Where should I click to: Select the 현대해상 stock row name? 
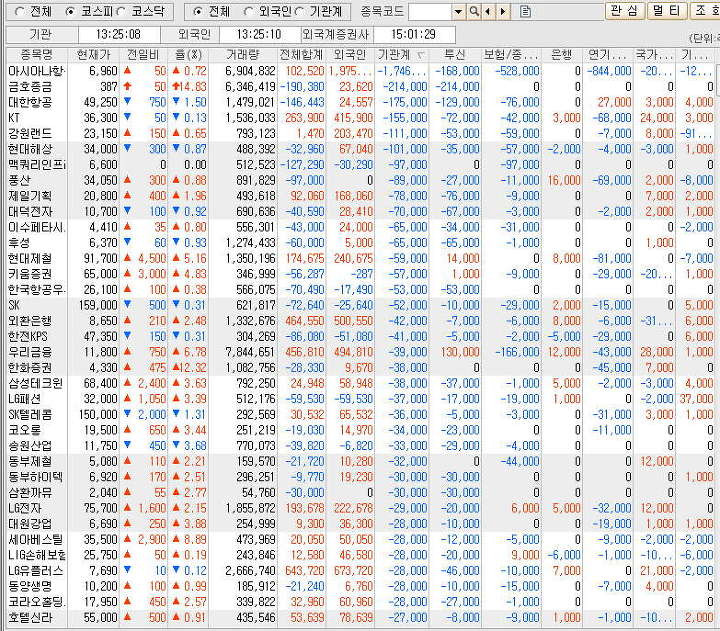coord(30,149)
